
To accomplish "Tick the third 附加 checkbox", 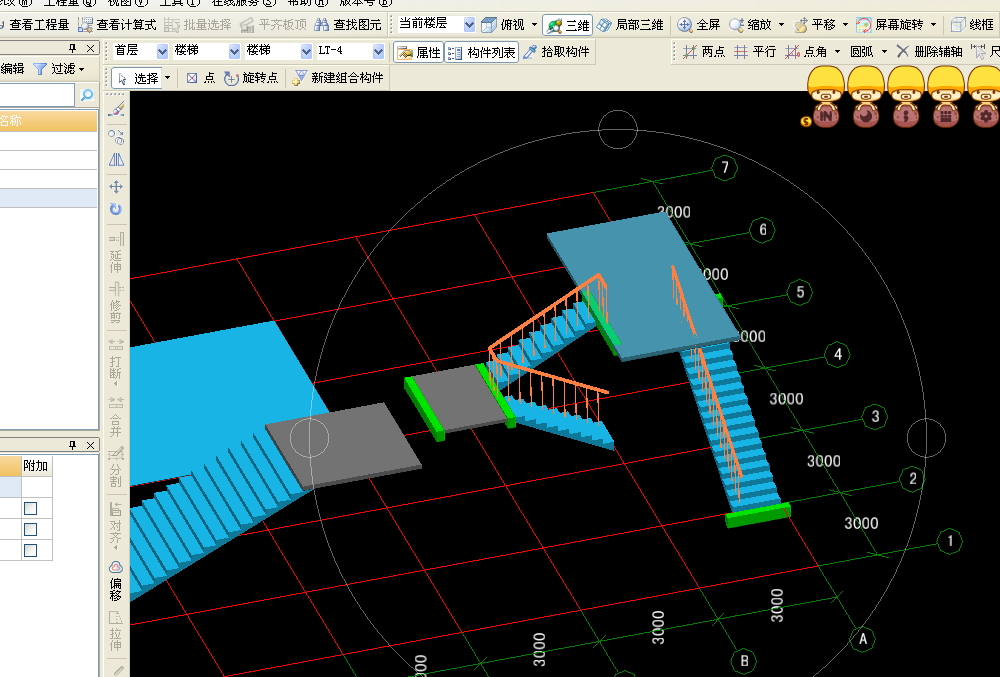I will (31, 550).
